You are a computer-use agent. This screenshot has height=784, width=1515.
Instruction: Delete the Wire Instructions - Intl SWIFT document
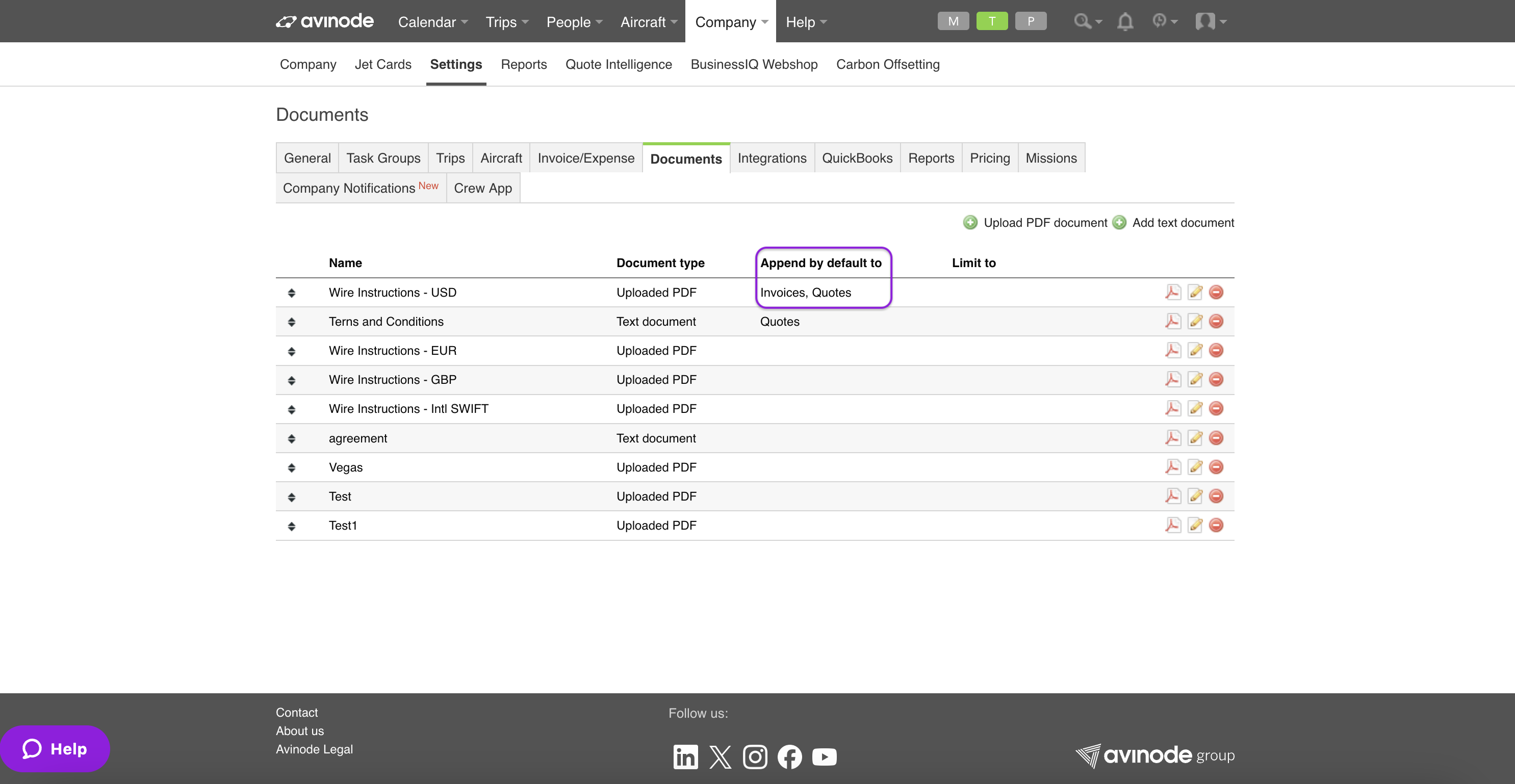point(1216,408)
